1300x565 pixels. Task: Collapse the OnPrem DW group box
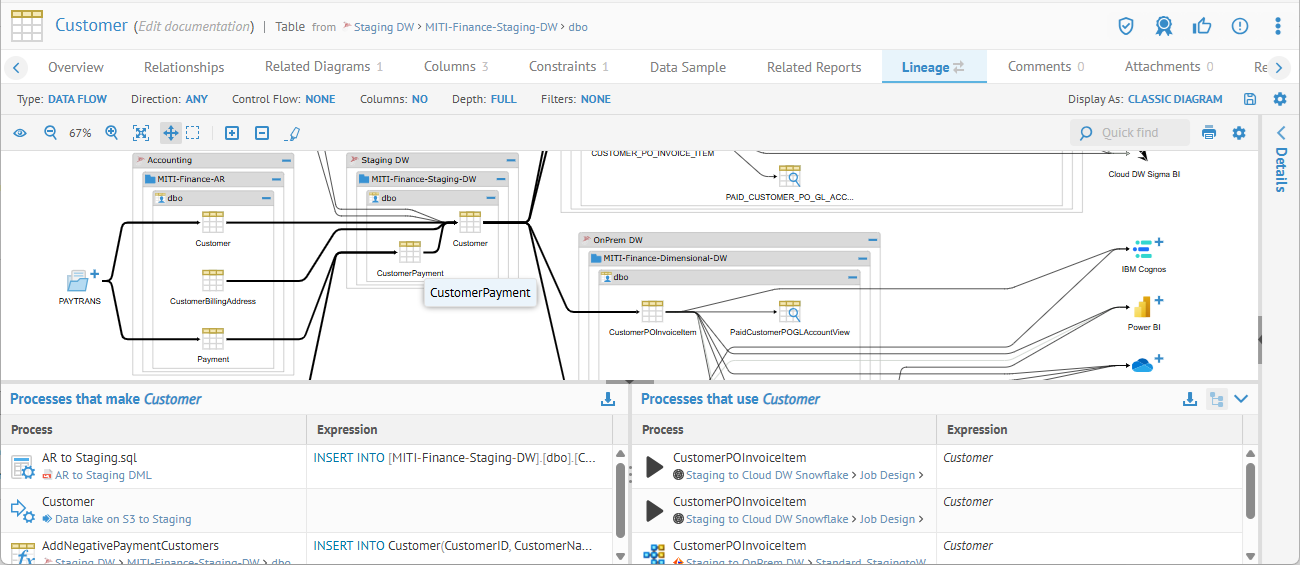873,240
